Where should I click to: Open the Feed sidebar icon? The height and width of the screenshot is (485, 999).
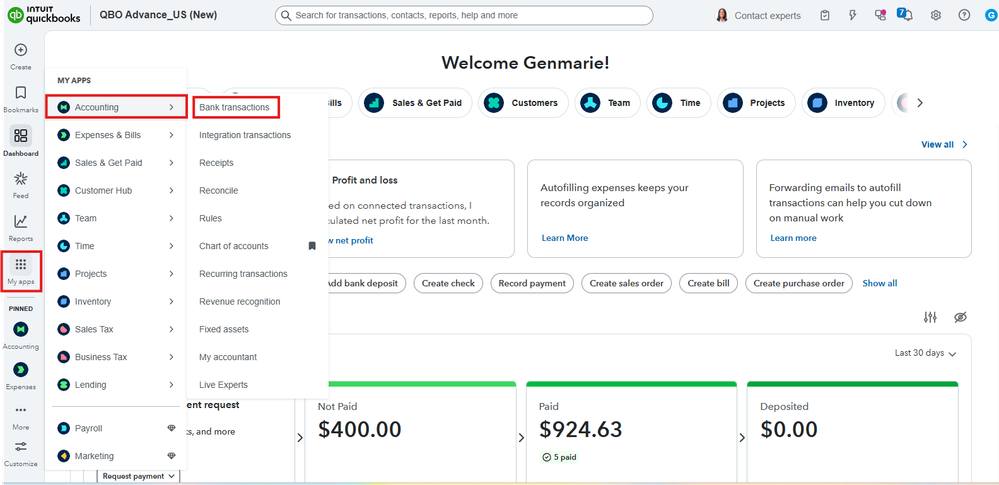(20, 179)
